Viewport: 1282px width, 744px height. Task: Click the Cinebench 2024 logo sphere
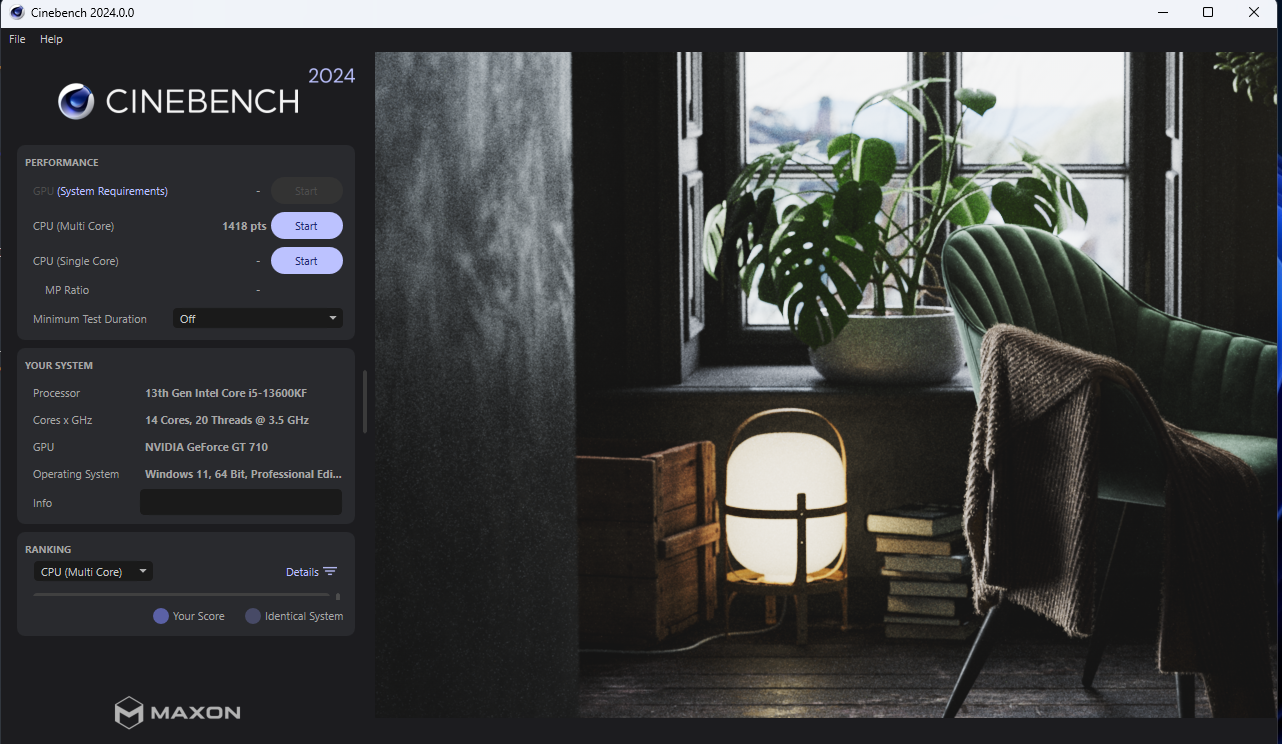(76, 101)
